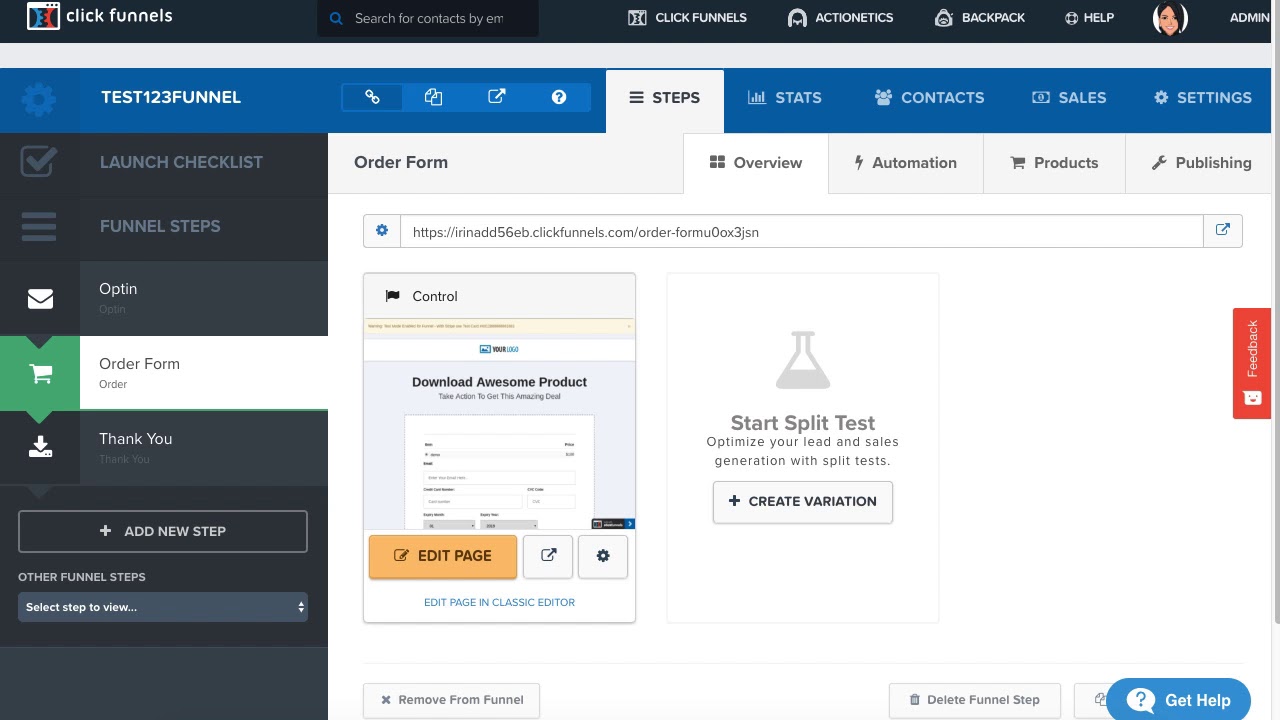Click the split test flask icon

[803, 360]
